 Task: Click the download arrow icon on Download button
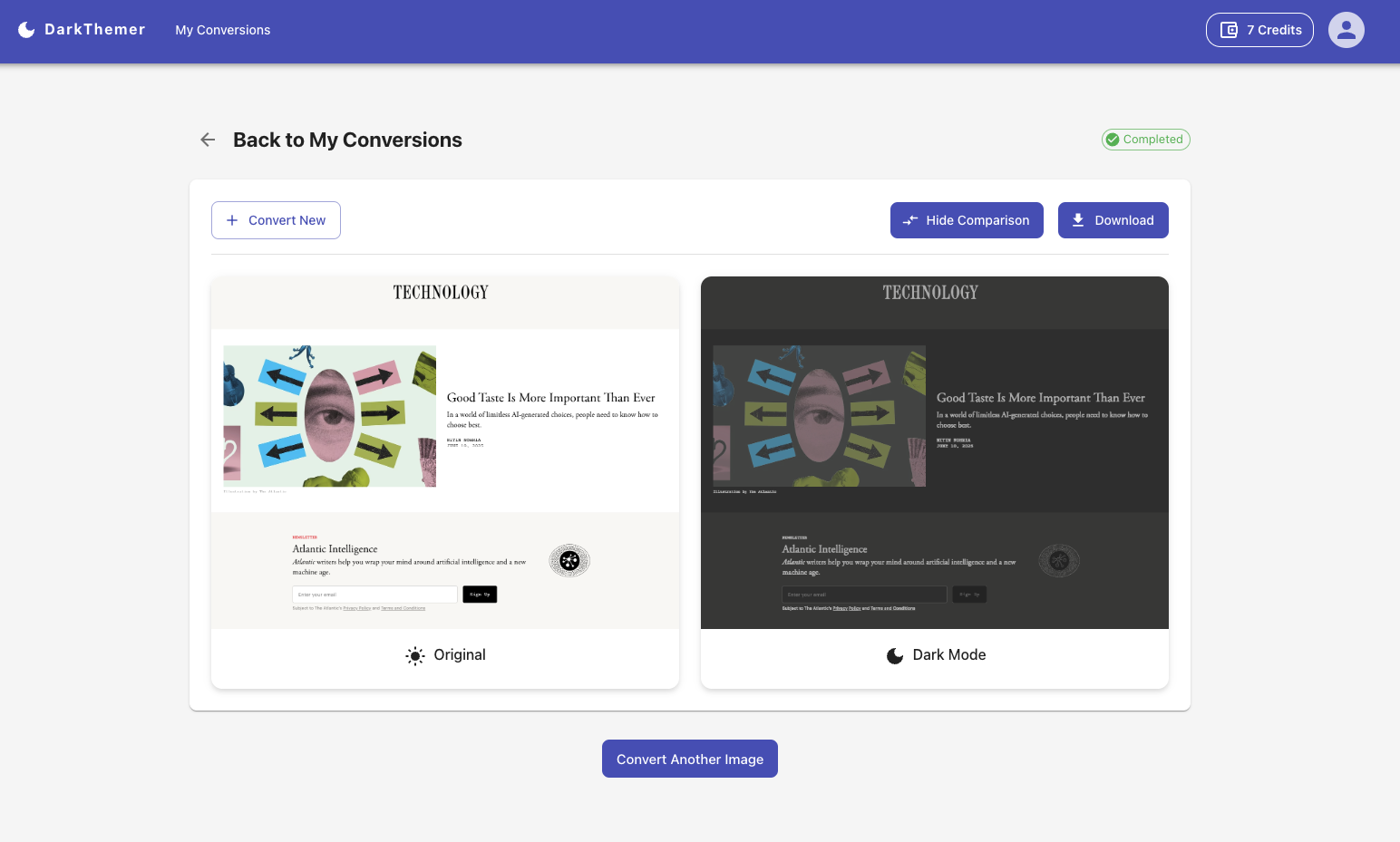(x=1078, y=220)
